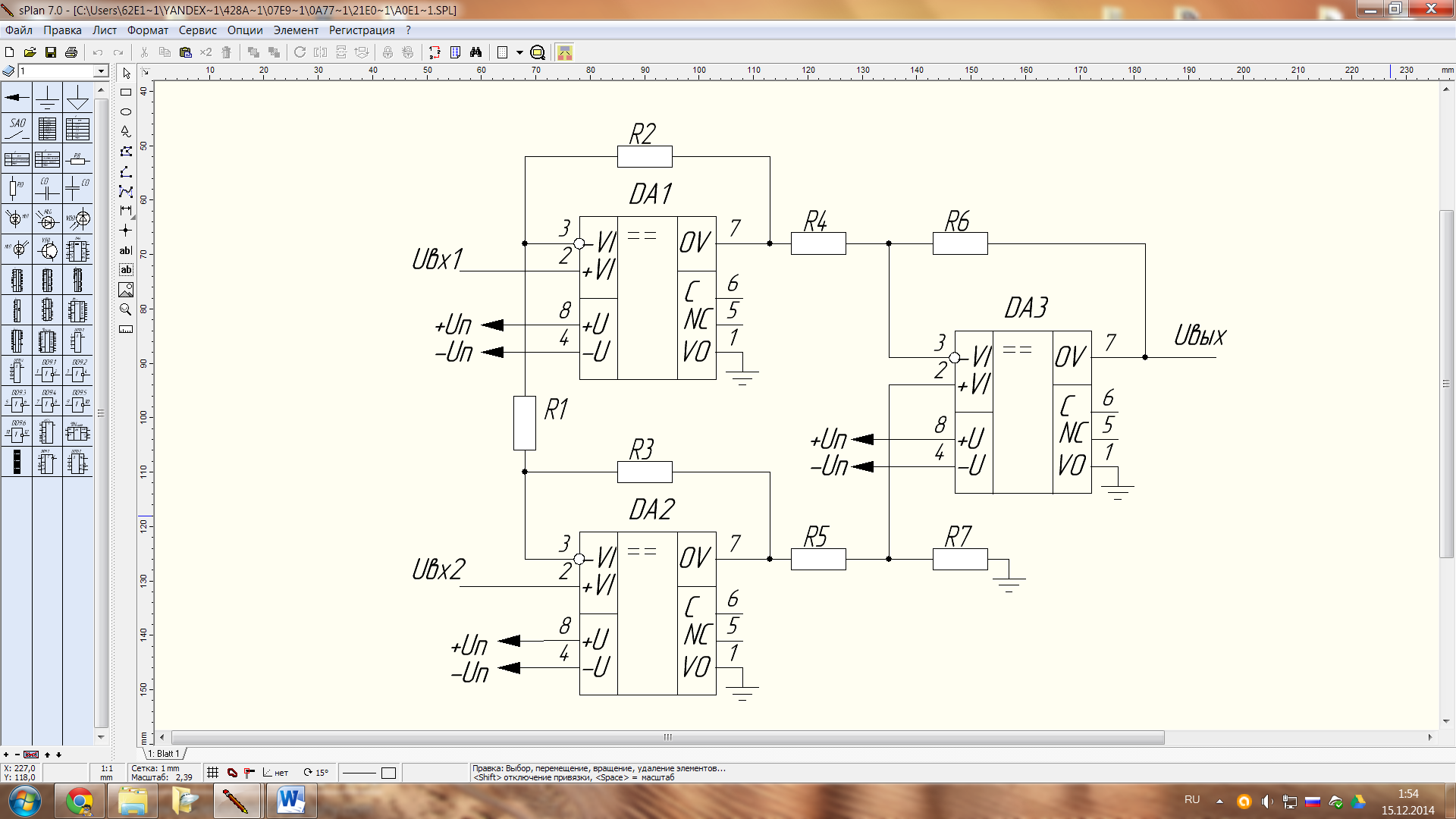This screenshot has height=819, width=1456.
Task: Open the ? help menu
Action: [x=408, y=30]
